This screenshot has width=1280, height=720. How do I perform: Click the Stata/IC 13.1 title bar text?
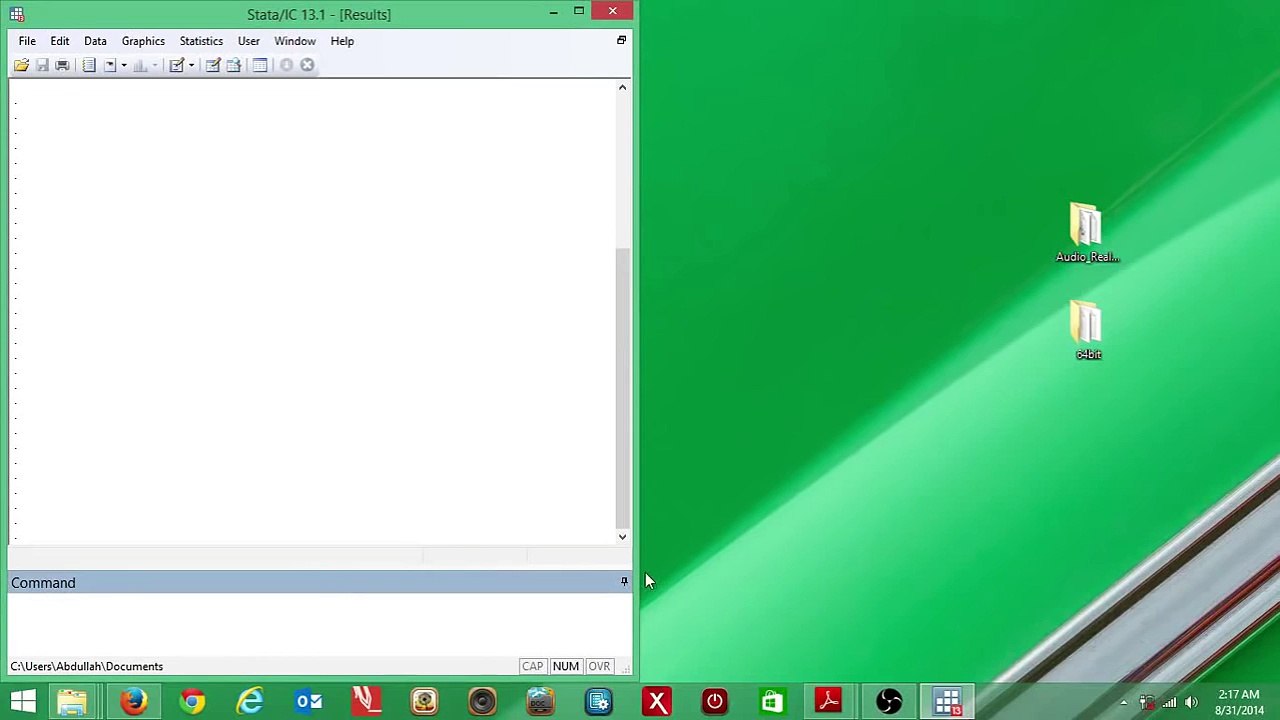(x=319, y=14)
